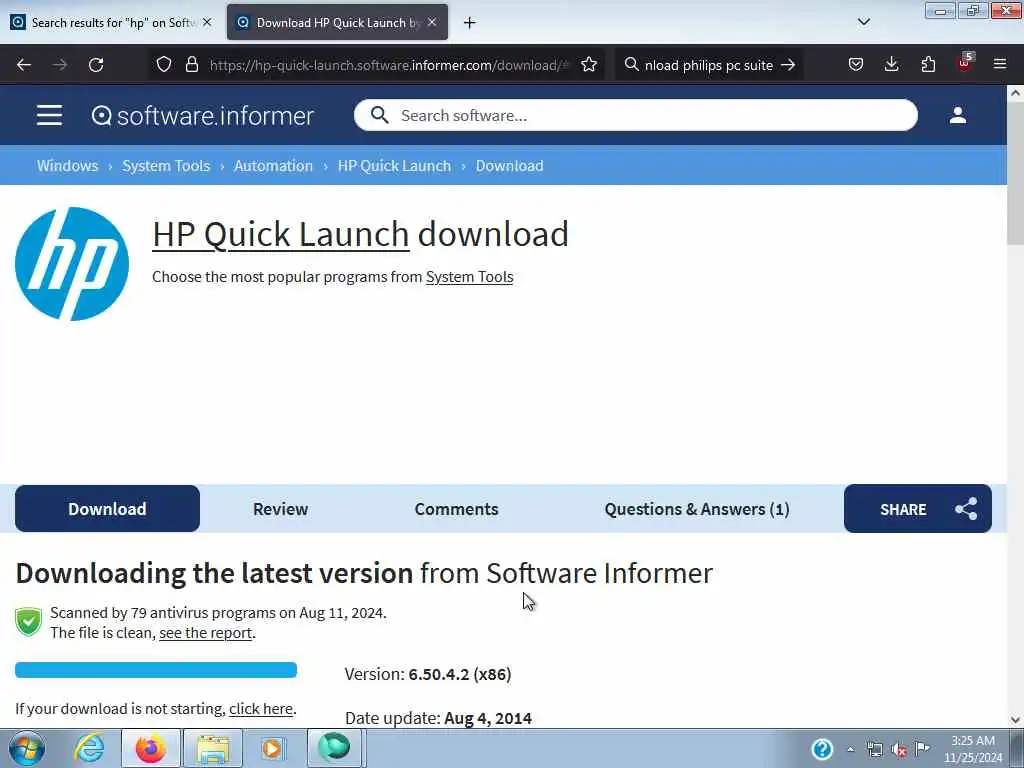This screenshot has width=1024, height=768.
Task: Switch to the Review tab
Action: point(280,509)
